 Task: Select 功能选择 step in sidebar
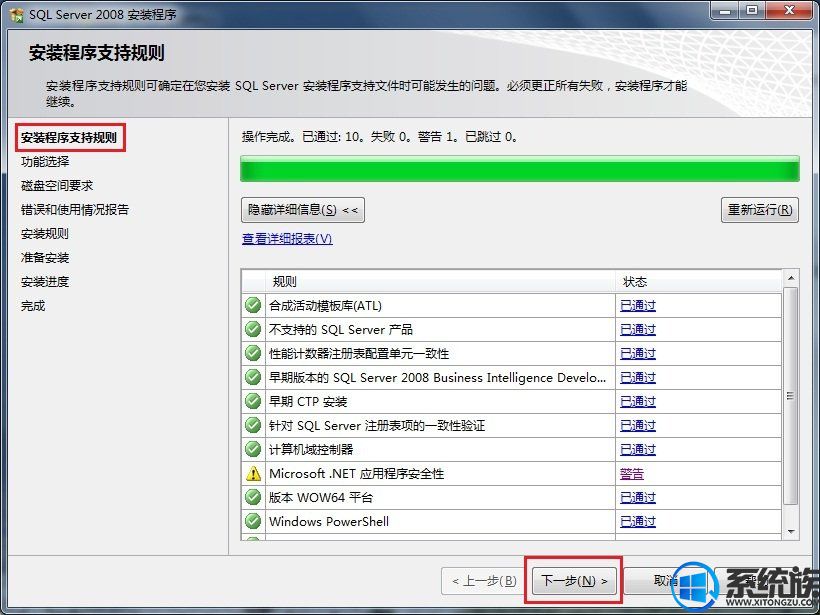45,162
